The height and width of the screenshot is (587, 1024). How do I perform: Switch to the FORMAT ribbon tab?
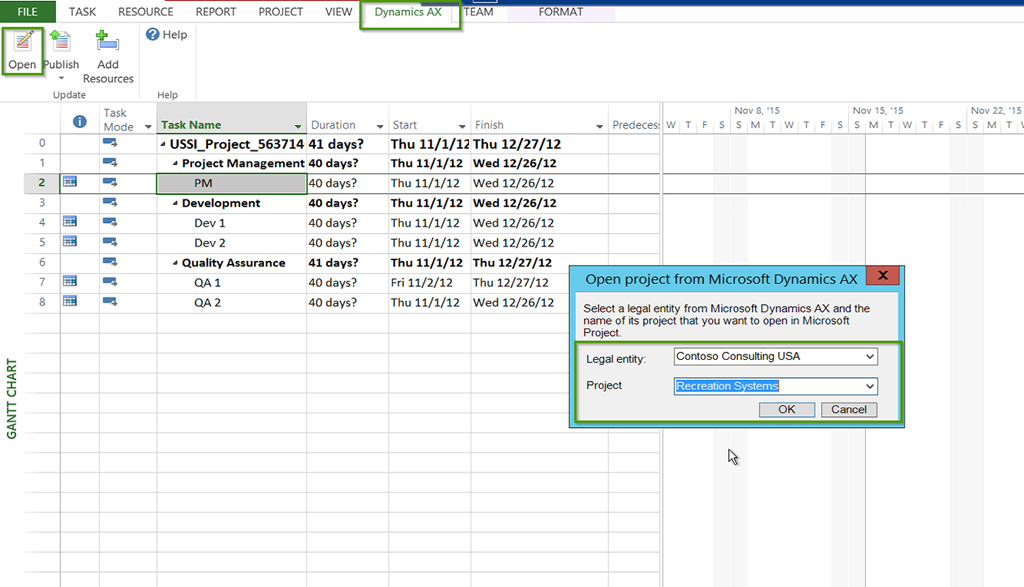(x=561, y=11)
